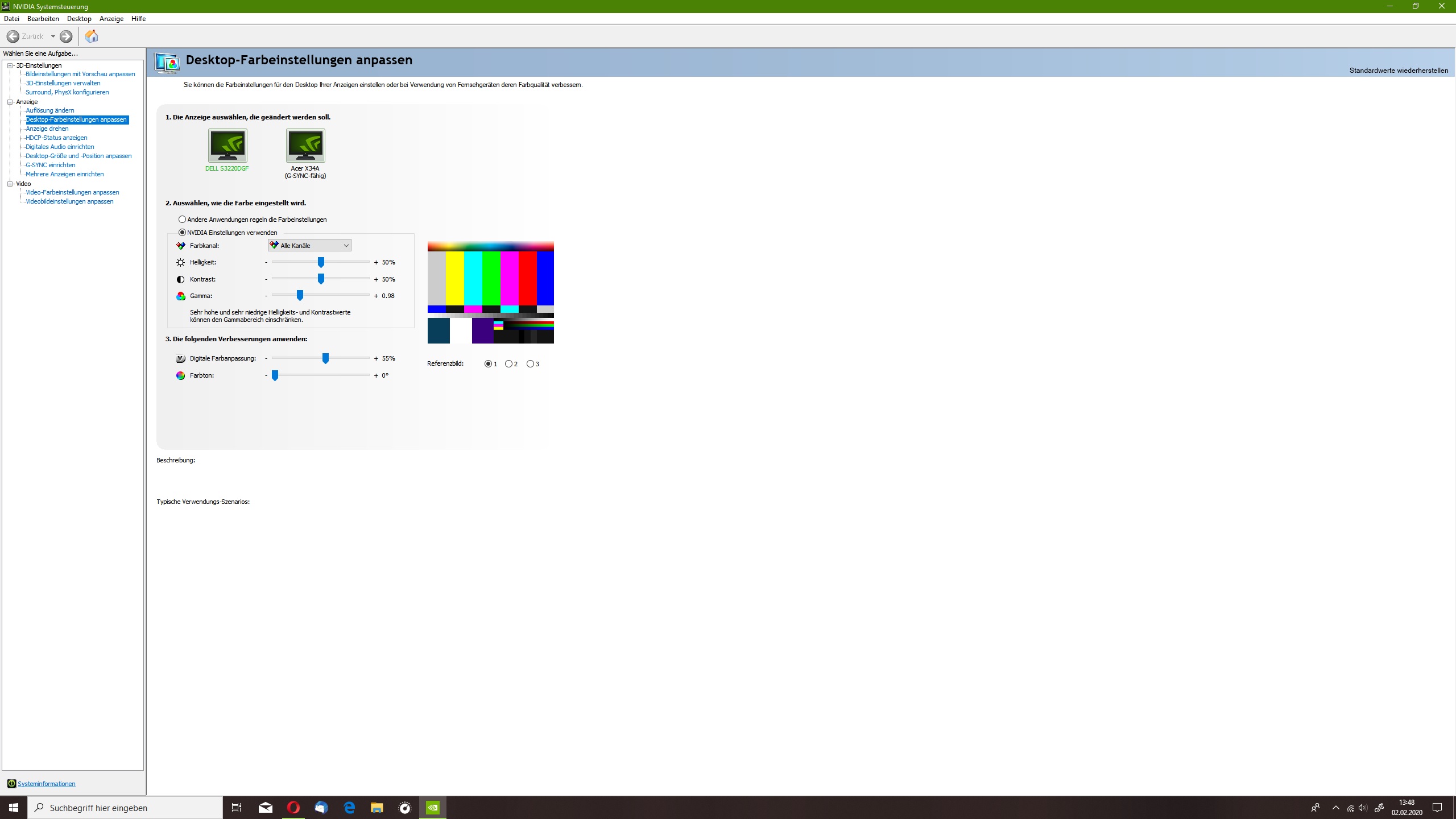The width and height of the screenshot is (1456, 819).
Task: Select 'Andere Anwendungen regeln die Farbeinstellungen' option
Action: [x=183, y=220]
